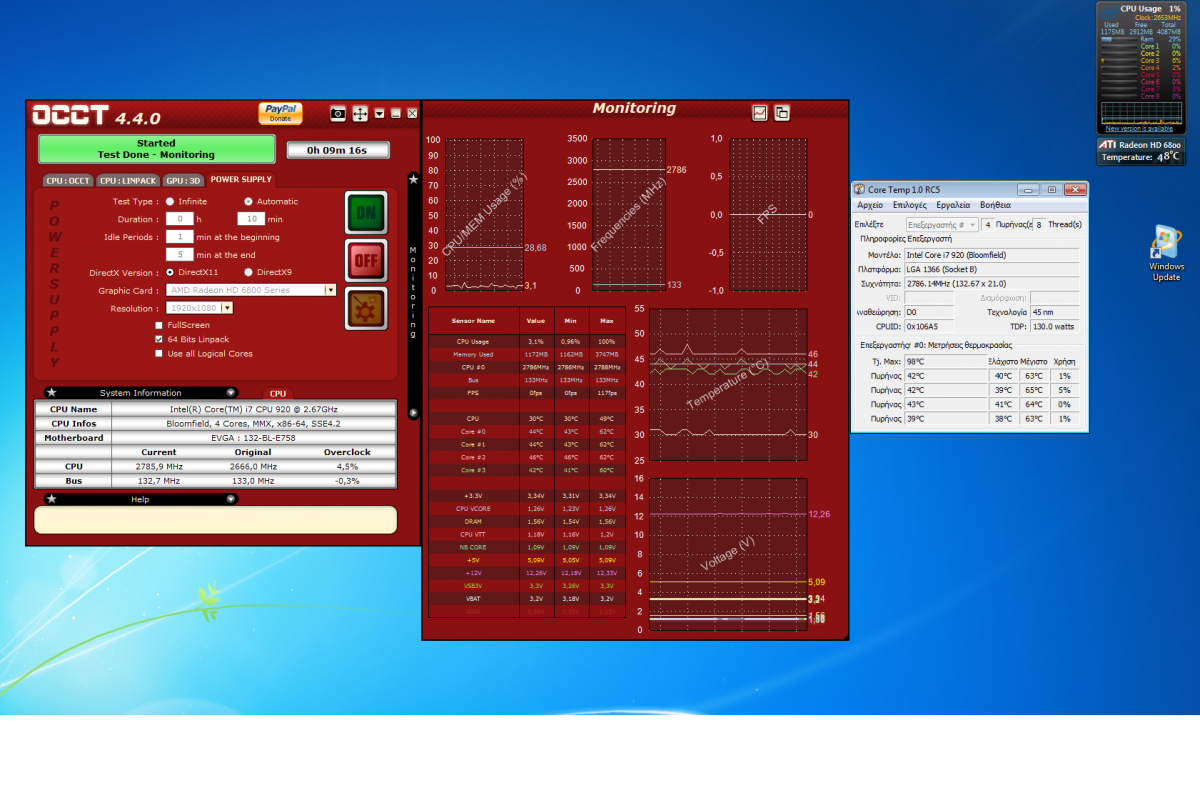Enable the FullScreen checkbox
1200x803 pixels.
point(159,325)
